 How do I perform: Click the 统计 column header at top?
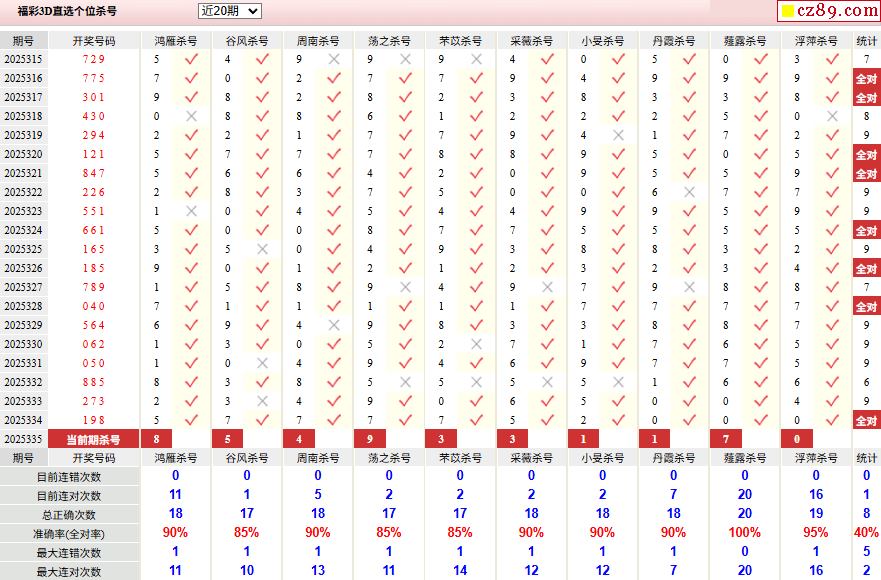pyautogui.click(x=866, y=41)
